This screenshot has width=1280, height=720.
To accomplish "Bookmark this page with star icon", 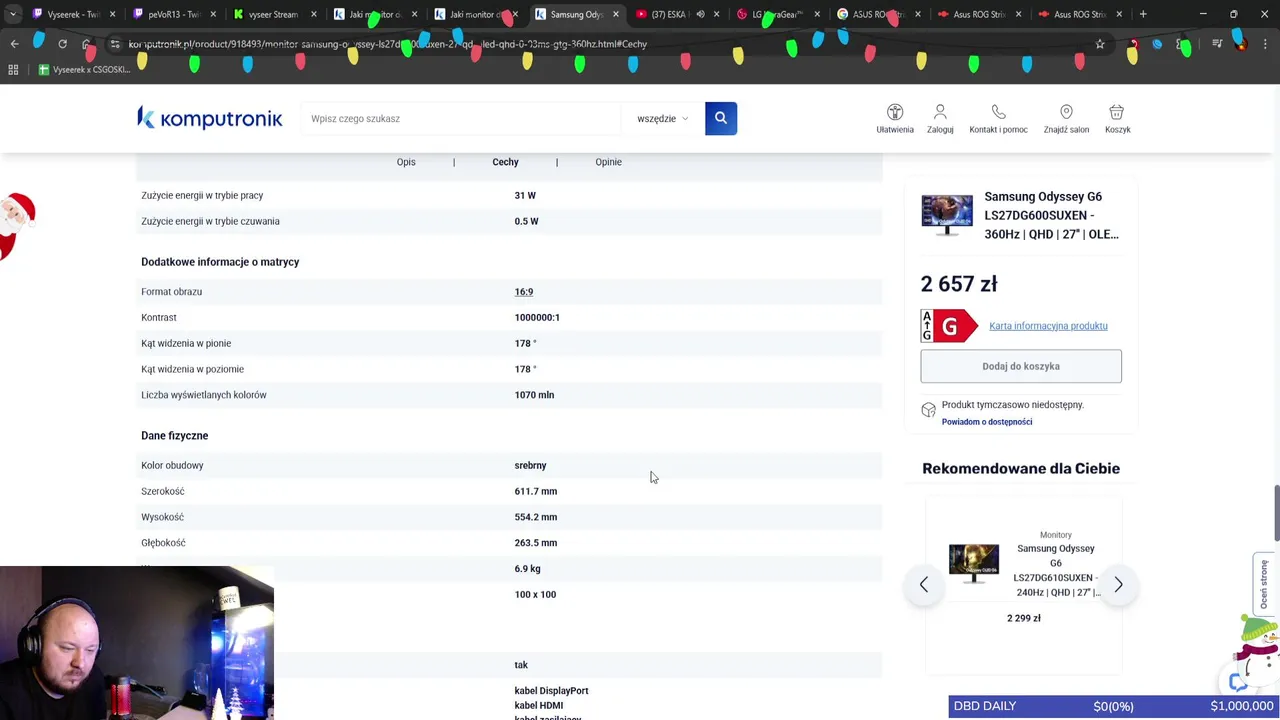I will [x=1100, y=44].
